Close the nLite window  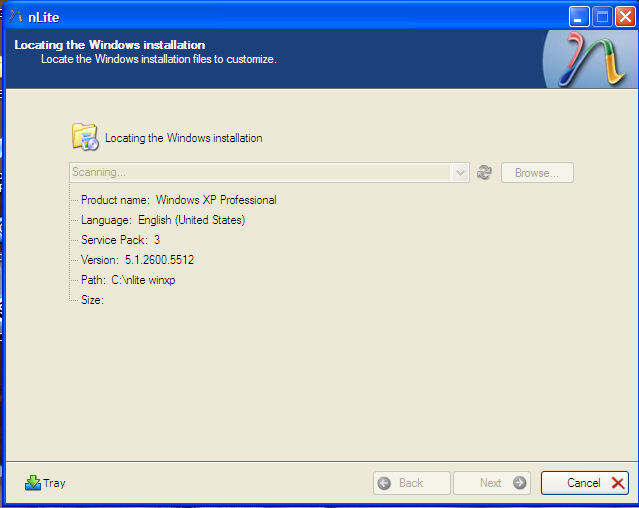(625, 17)
